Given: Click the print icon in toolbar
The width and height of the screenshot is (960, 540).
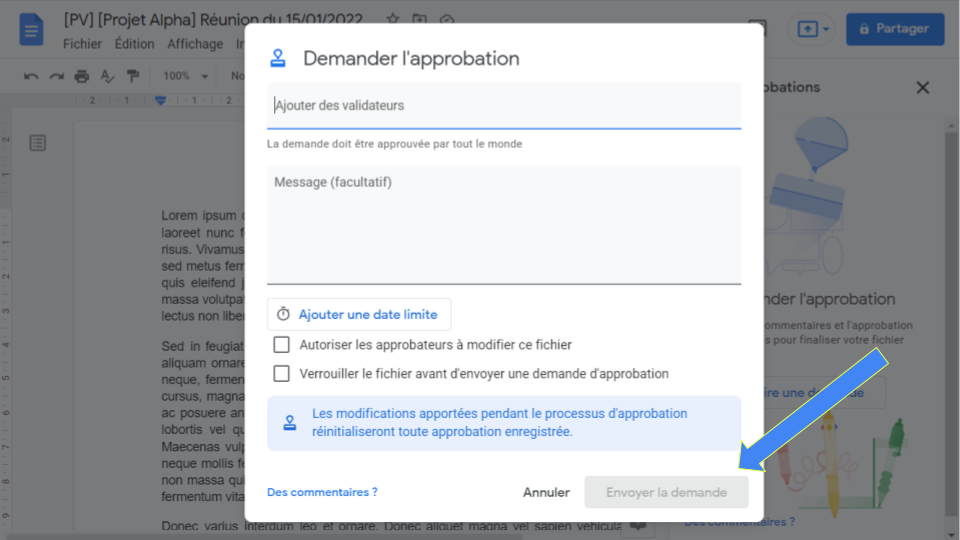Looking at the screenshot, I should pyautogui.click(x=81, y=76).
